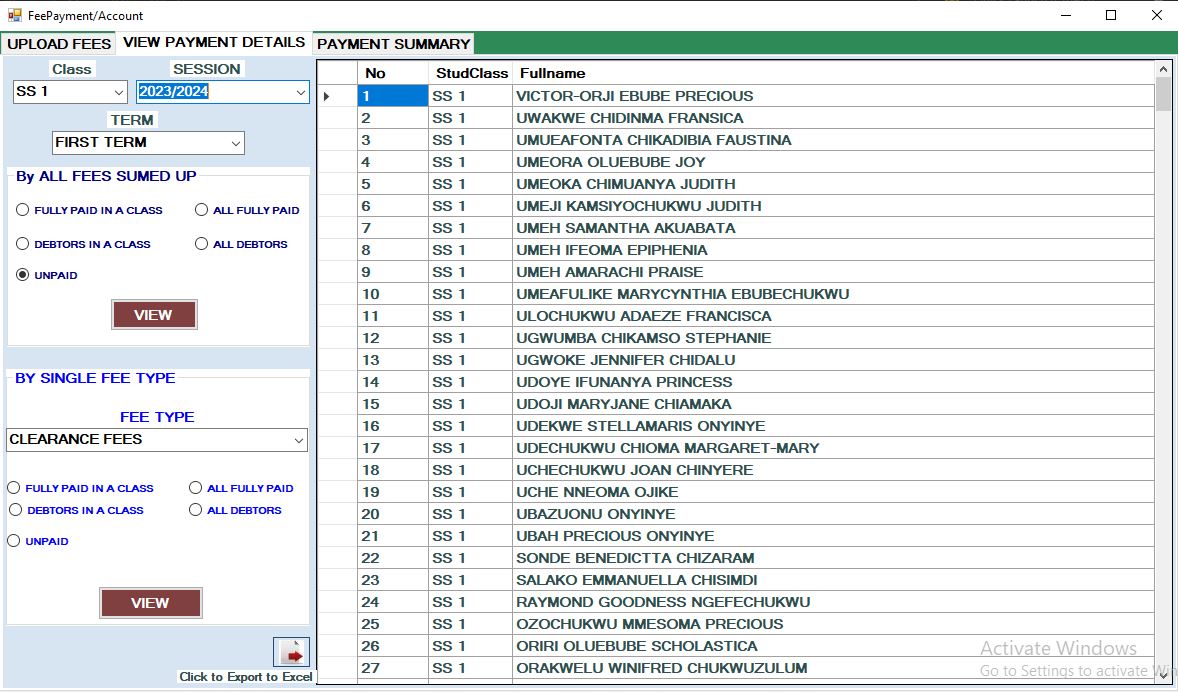1178x692 pixels.
Task: Click the current row arrow indicator
Action: point(327,96)
